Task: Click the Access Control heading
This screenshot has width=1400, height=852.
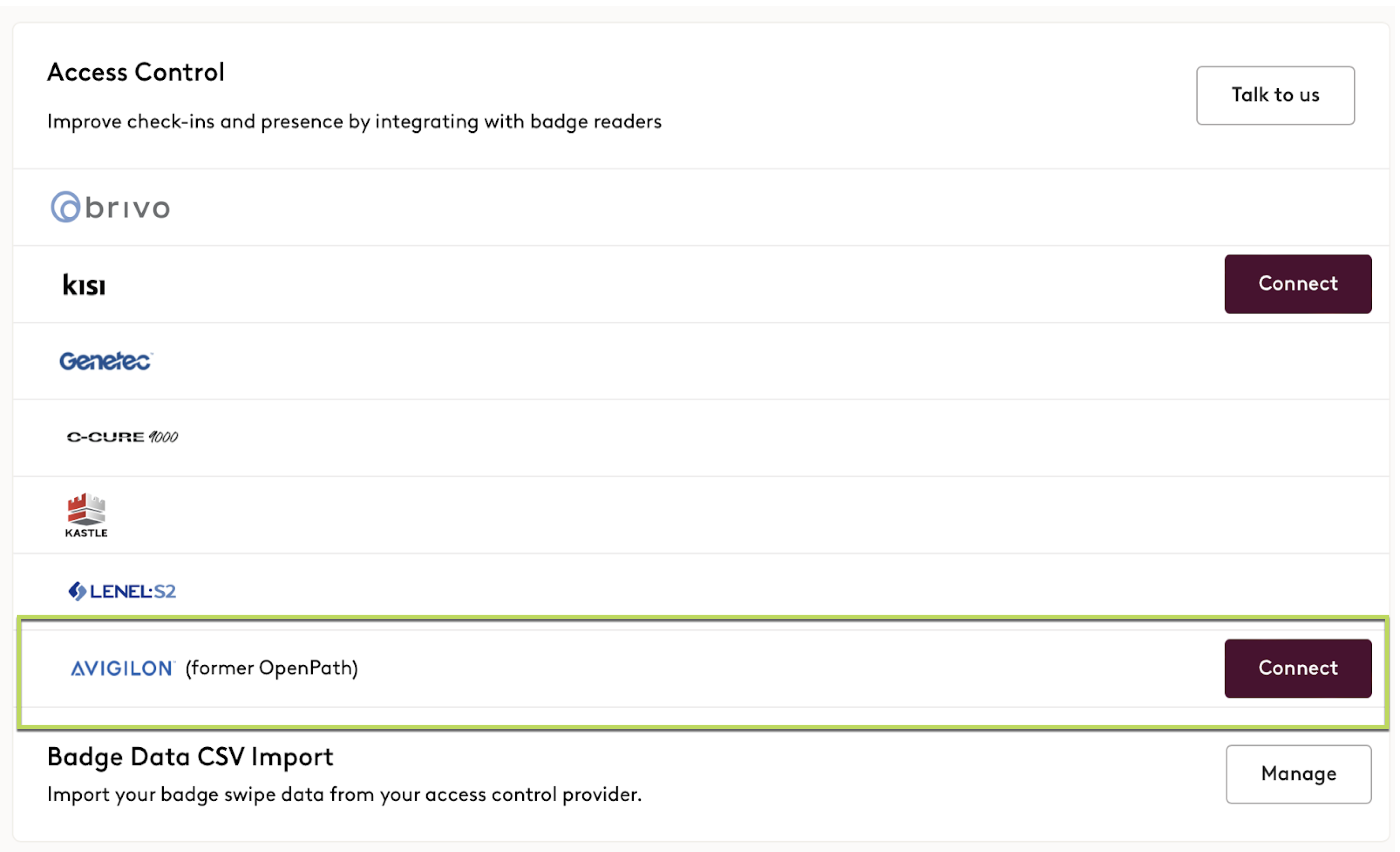Action: 136,73
